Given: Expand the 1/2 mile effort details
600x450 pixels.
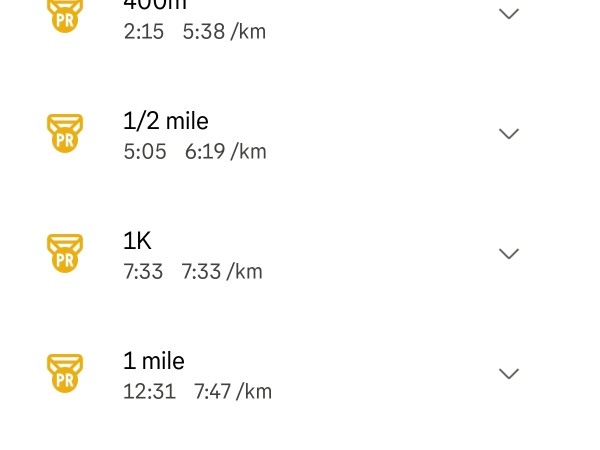Looking at the screenshot, I should pyautogui.click(x=509, y=134).
